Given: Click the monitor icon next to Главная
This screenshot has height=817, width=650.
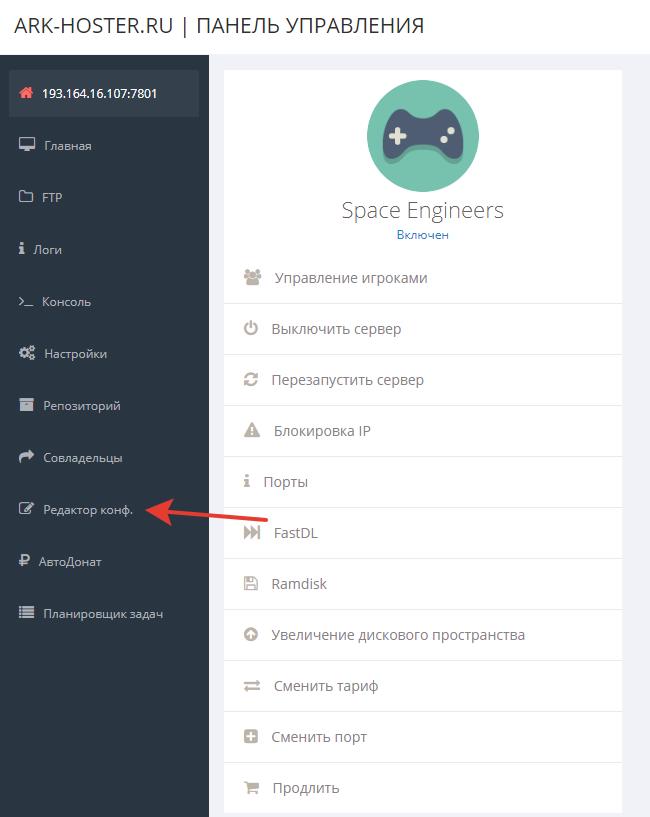Looking at the screenshot, I should (27, 144).
